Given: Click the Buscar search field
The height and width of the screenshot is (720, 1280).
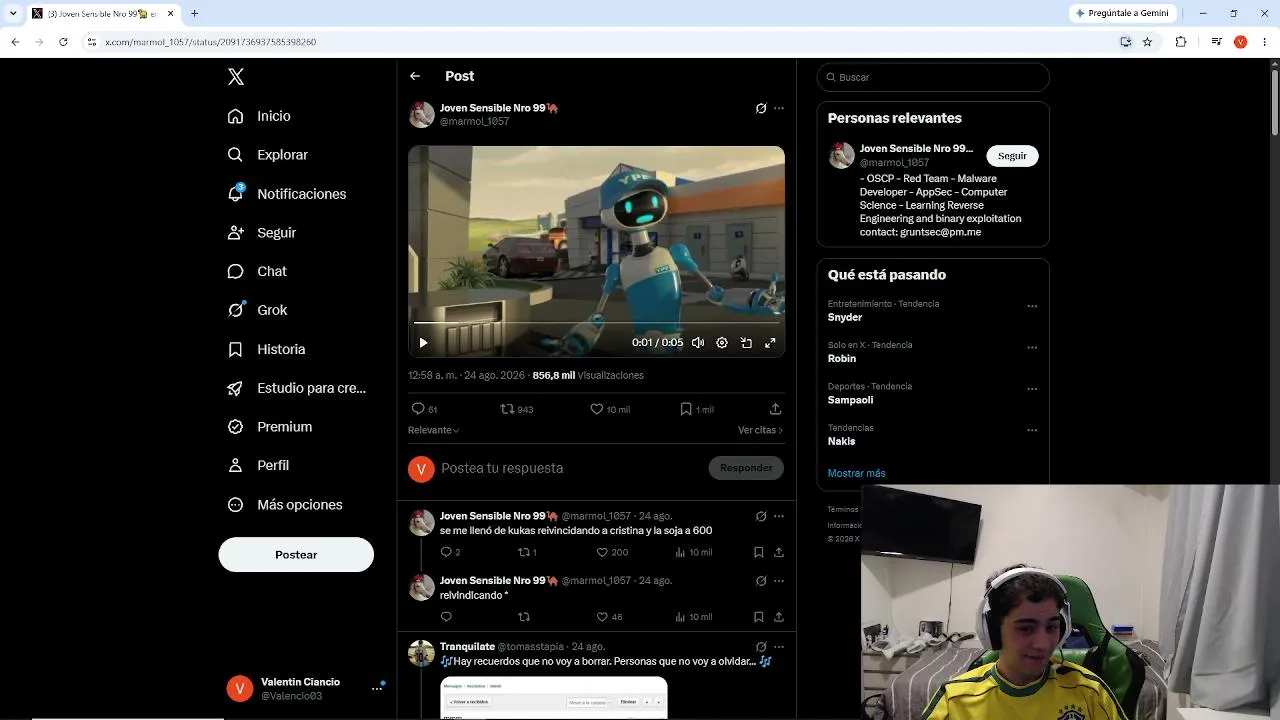Looking at the screenshot, I should 933,77.
